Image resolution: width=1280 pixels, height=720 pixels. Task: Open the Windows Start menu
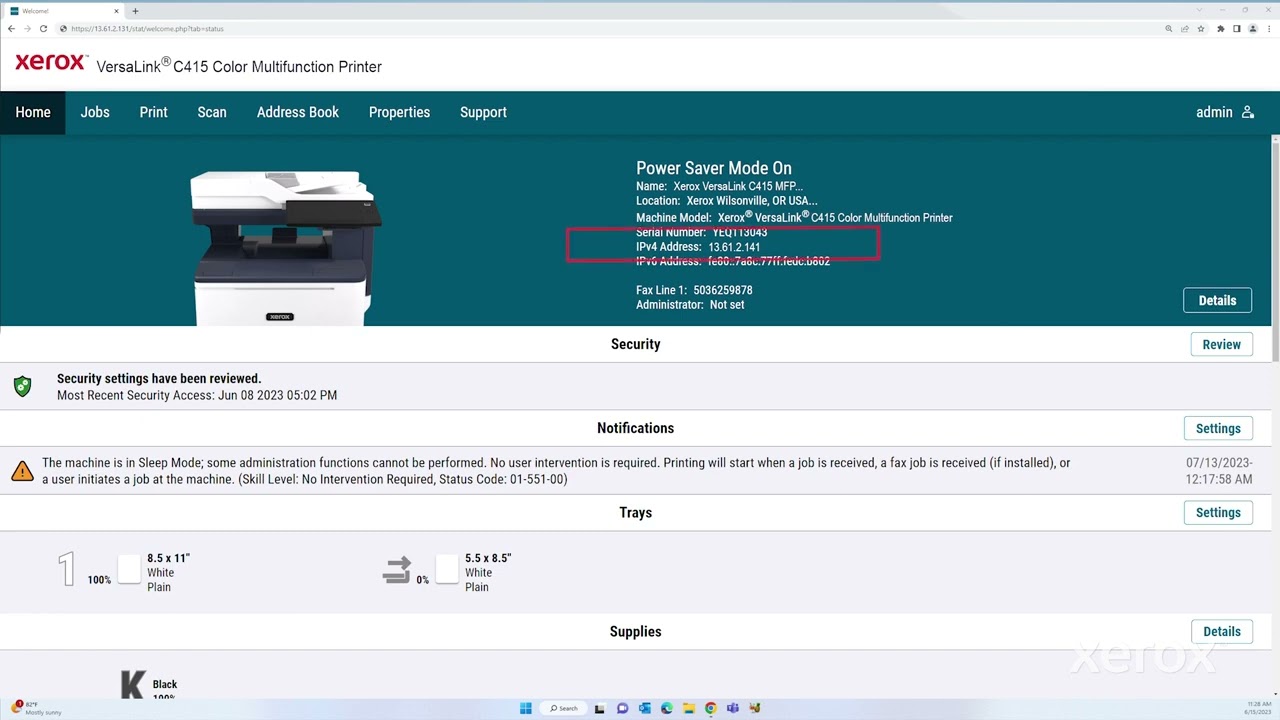[525, 708]
